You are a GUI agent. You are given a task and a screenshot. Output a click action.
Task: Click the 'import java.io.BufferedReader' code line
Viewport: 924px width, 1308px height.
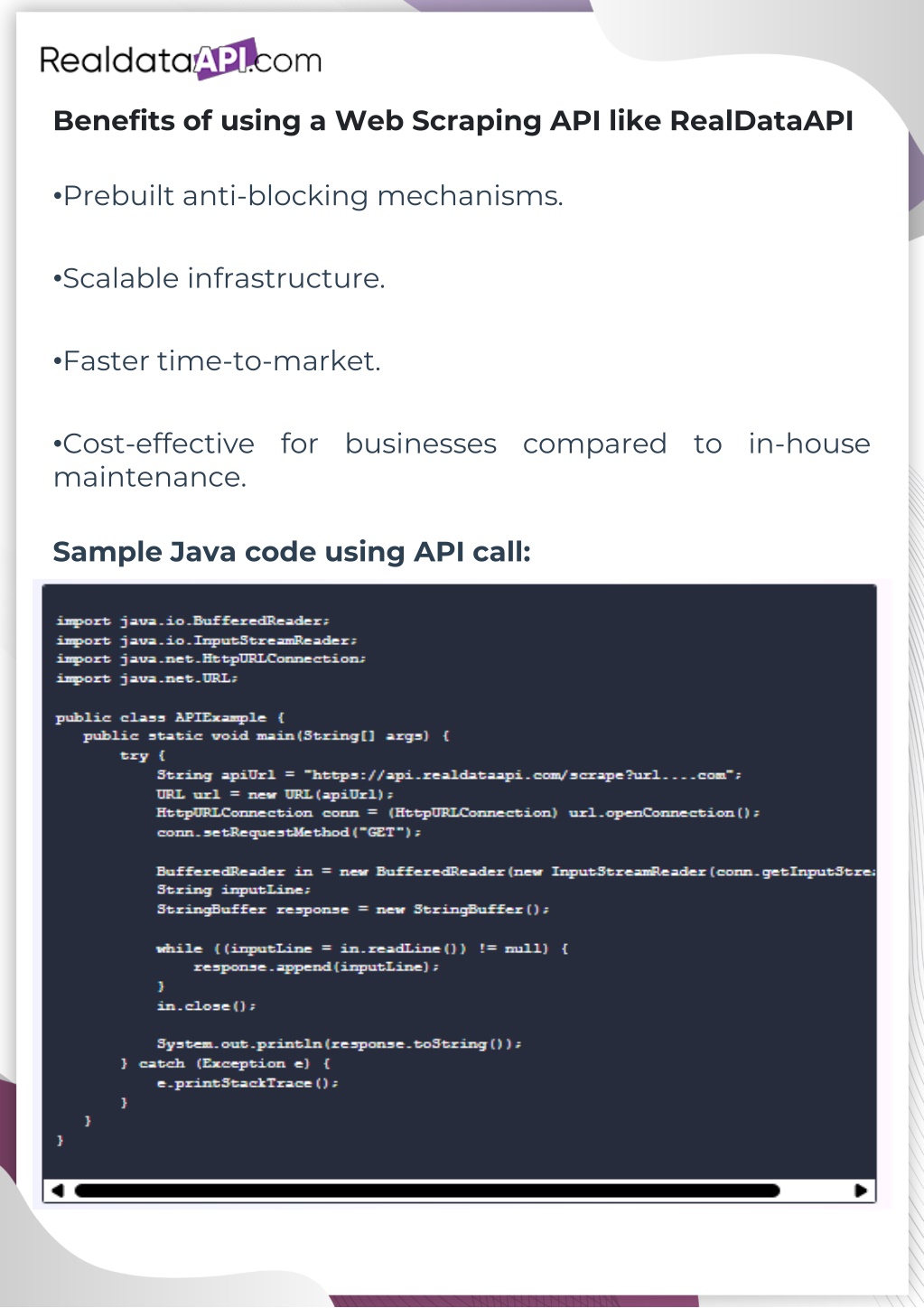192,621
